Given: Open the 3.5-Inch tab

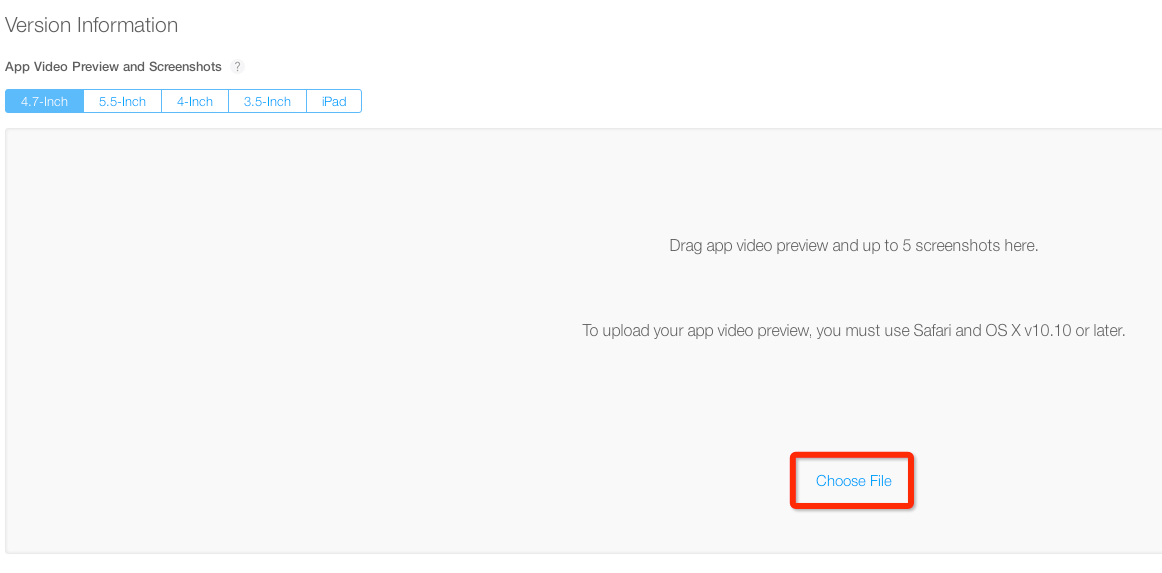Looking at the screenshot, I should [x=268, y=102].
